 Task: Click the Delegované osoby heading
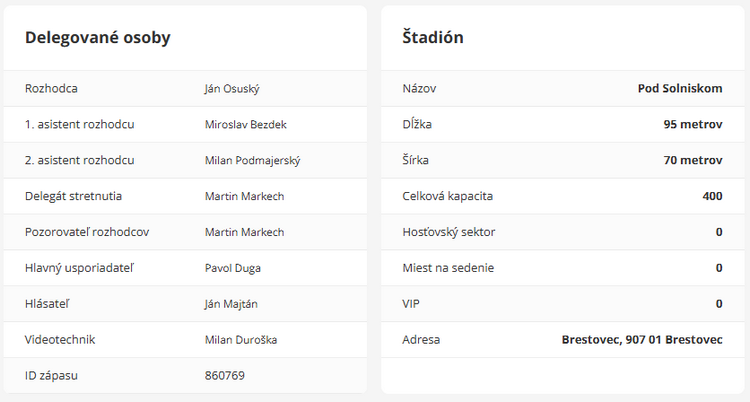[x=97, y=38]
